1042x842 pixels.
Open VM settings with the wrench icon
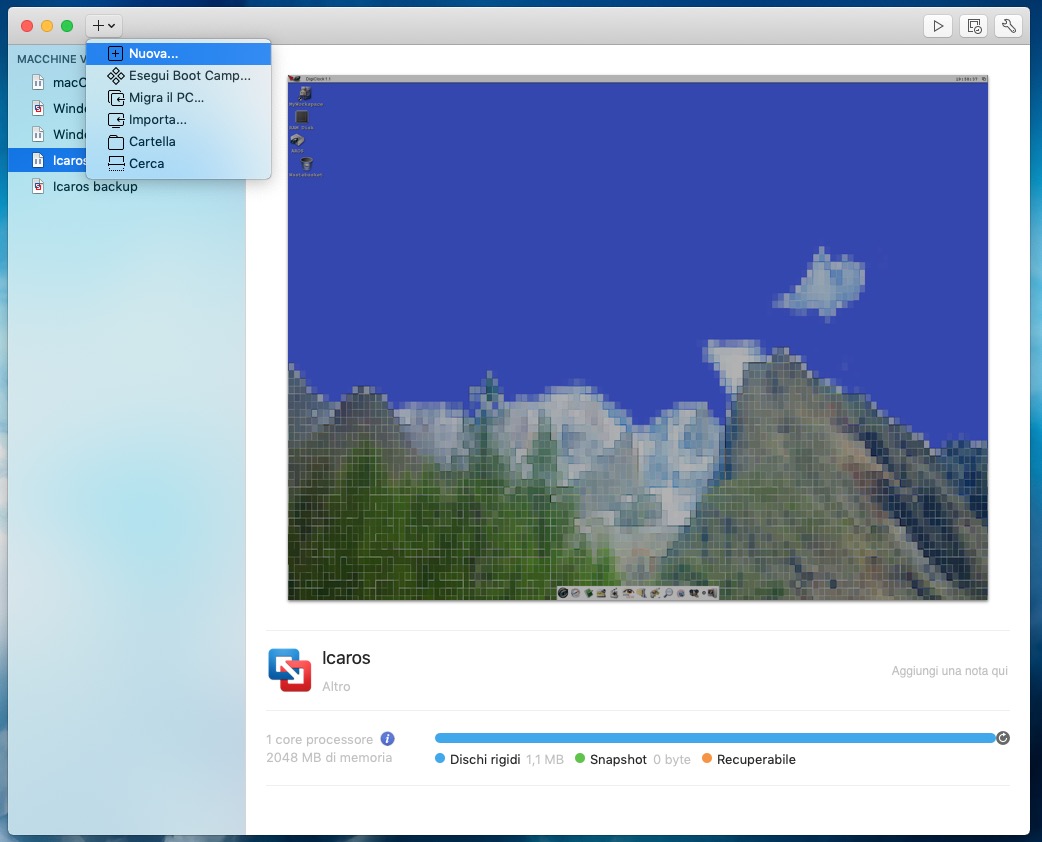click(x=1008, y=26)
